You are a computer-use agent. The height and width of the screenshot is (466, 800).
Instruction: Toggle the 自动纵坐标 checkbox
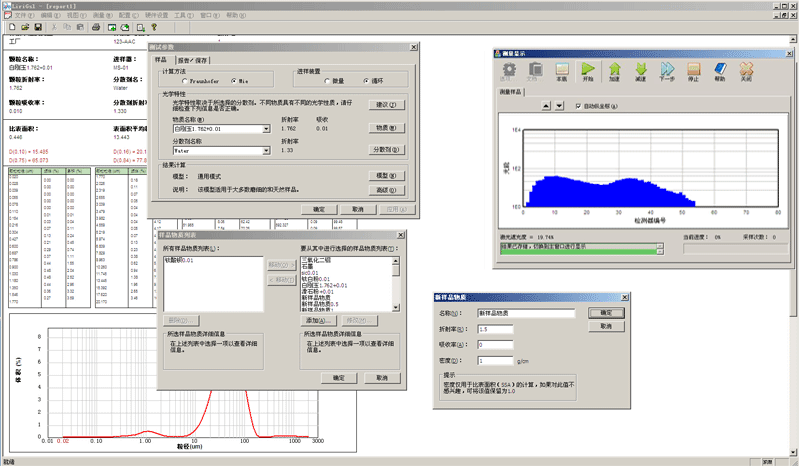click(x=579, y=104)
